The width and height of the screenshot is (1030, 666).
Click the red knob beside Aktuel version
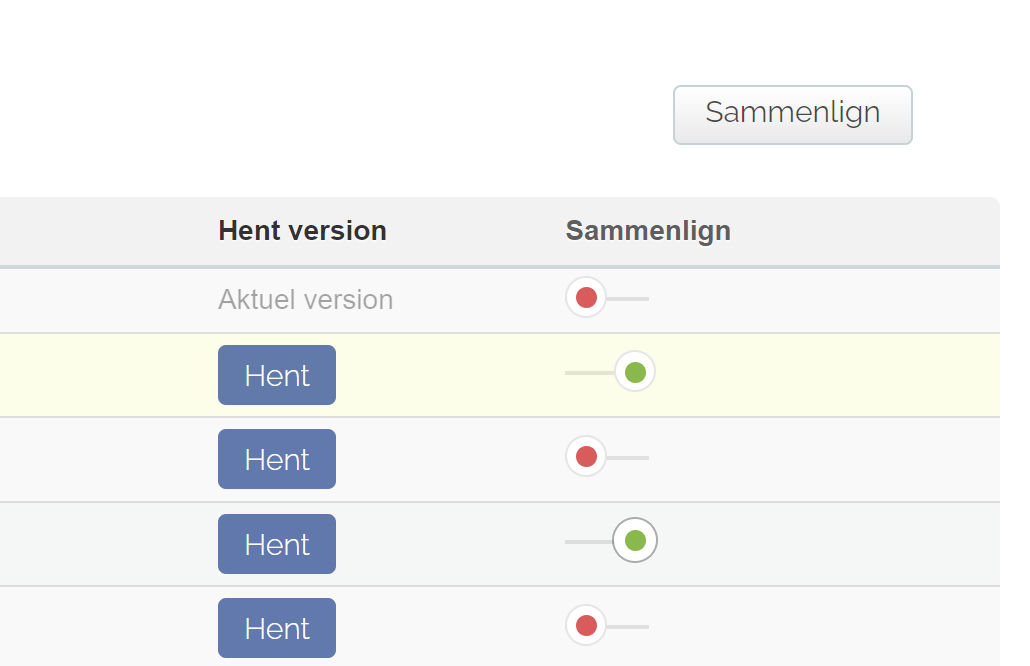point(586,297)
